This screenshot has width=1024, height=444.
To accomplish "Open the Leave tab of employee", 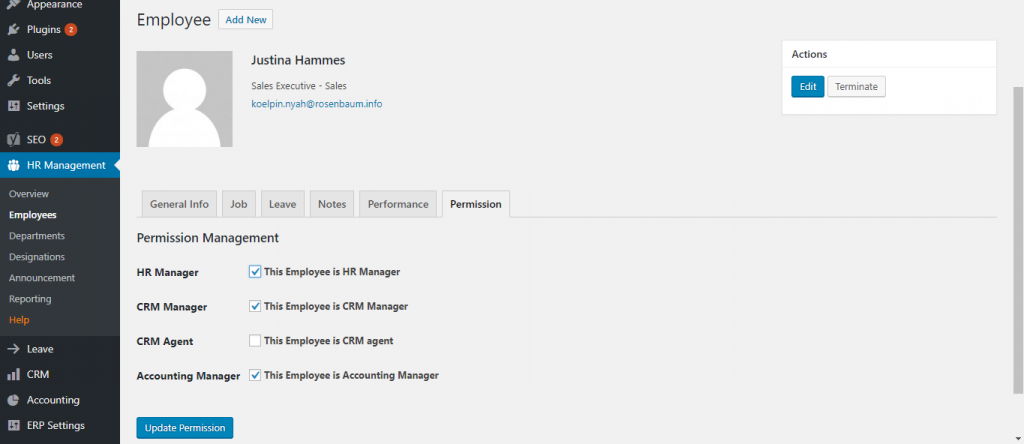I will click(x=283, y=204).
